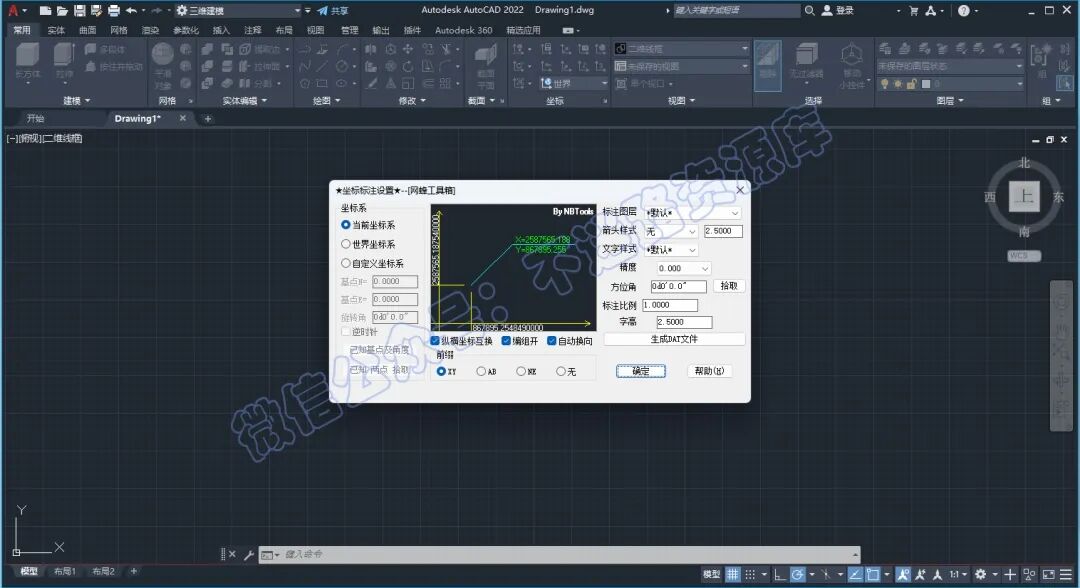1080x588 pixels.
Task: Uncheck the 自动换向 checkbox
Action: (552, 341)
